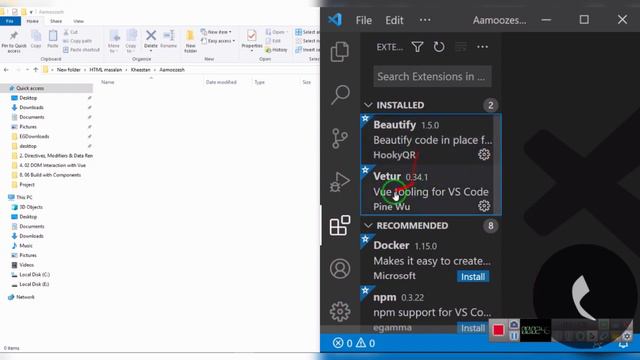Open the Extensions view icon
640x360 pixels.
(x=340, y=225)
